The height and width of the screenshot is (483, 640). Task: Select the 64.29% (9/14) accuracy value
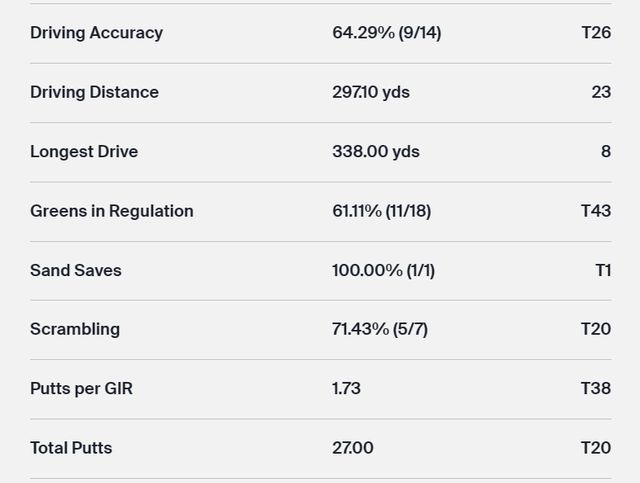386,33
